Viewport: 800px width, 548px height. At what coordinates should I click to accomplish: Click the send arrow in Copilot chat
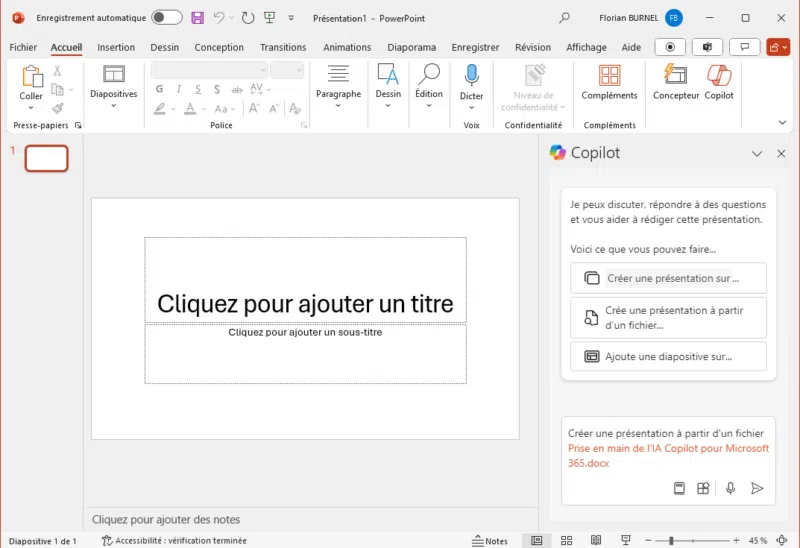click(x=757, y=488)
